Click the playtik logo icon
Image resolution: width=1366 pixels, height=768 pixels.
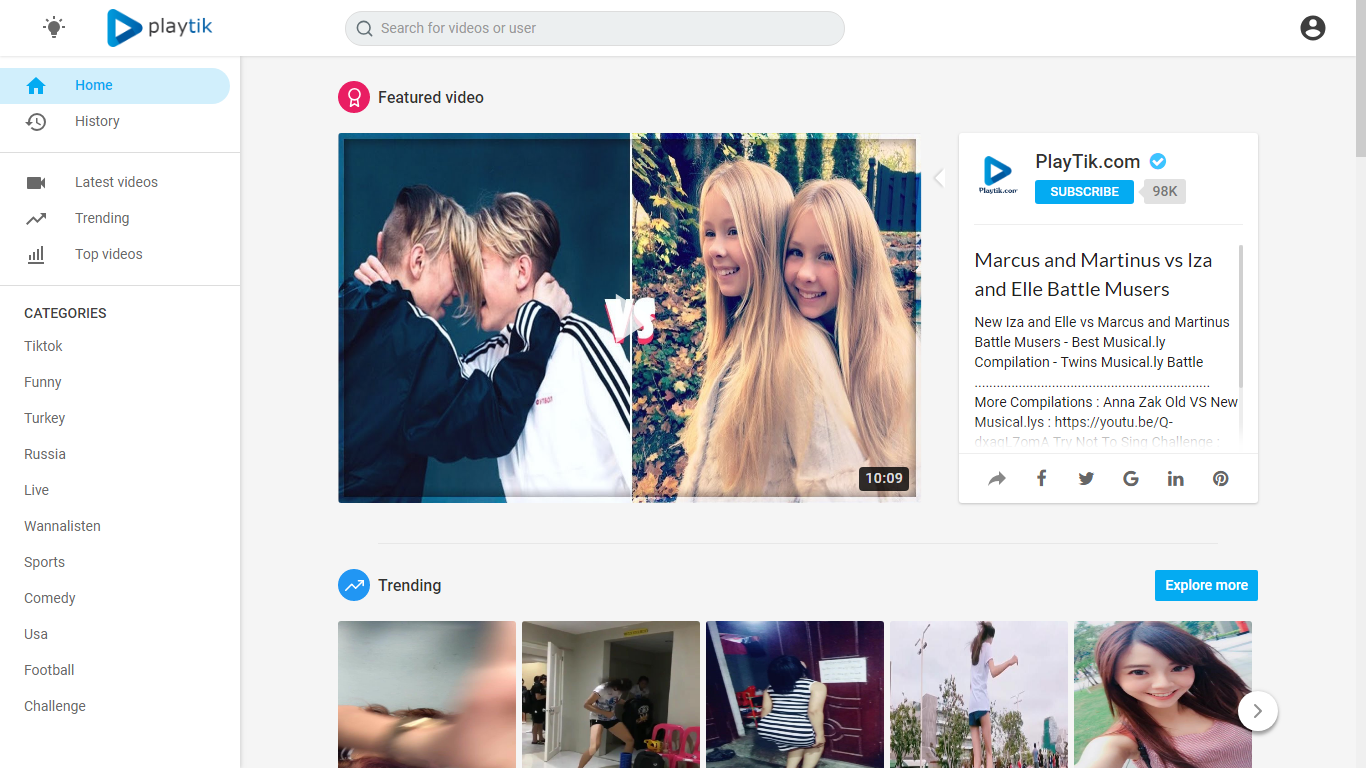tap(123, 27)
